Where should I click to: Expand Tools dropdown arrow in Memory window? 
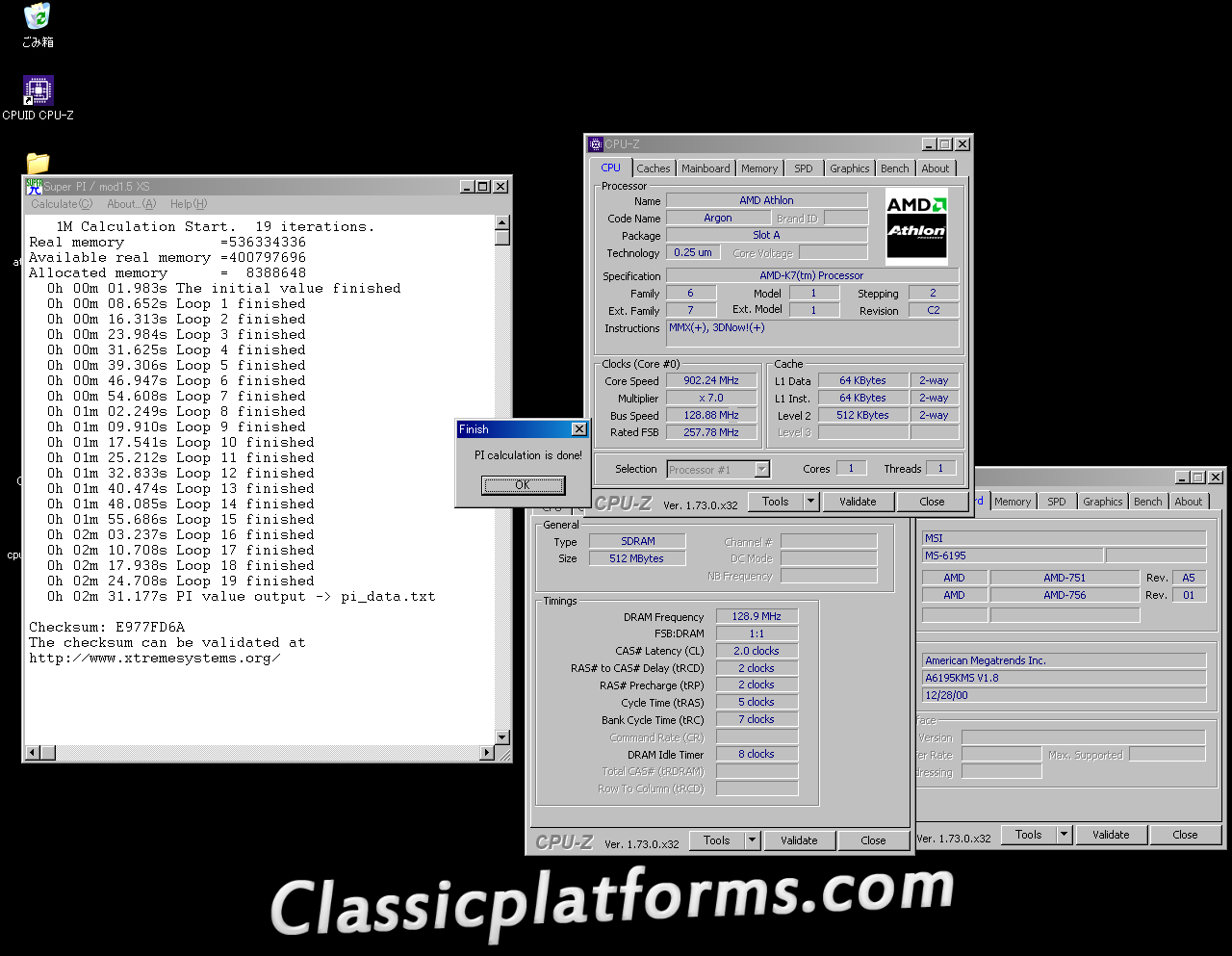pyautogui.click(x=753, y=840)
